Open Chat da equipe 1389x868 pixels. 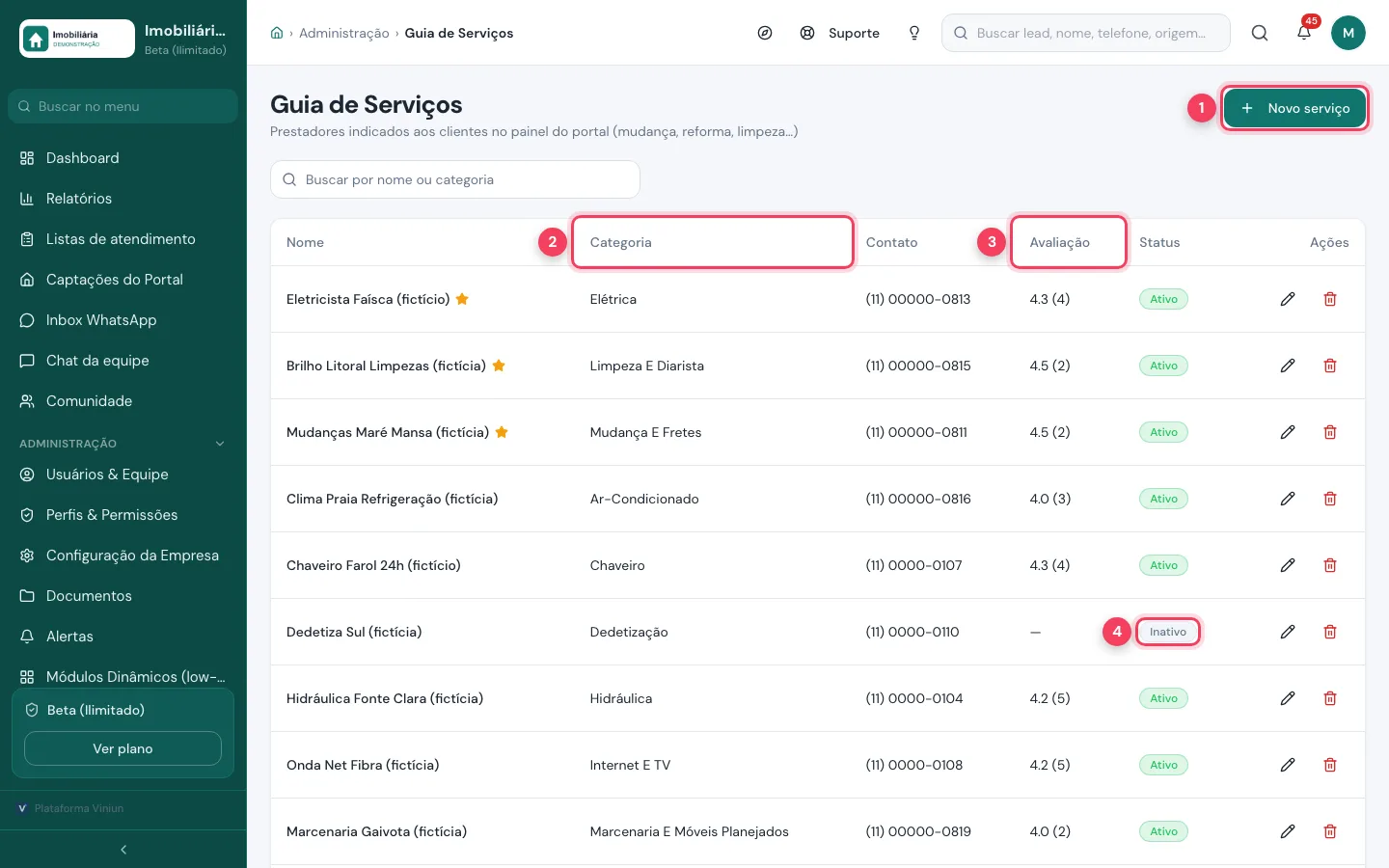123,361
